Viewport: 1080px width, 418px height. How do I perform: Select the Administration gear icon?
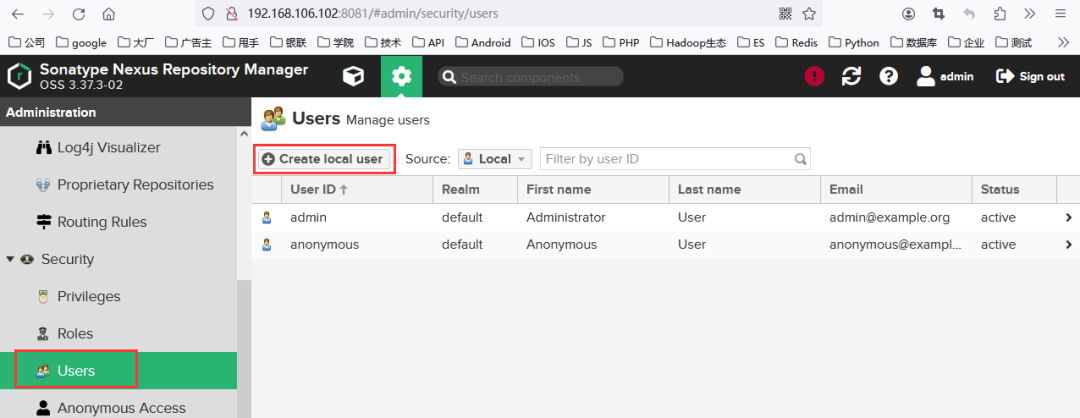[x=401, y=76]
